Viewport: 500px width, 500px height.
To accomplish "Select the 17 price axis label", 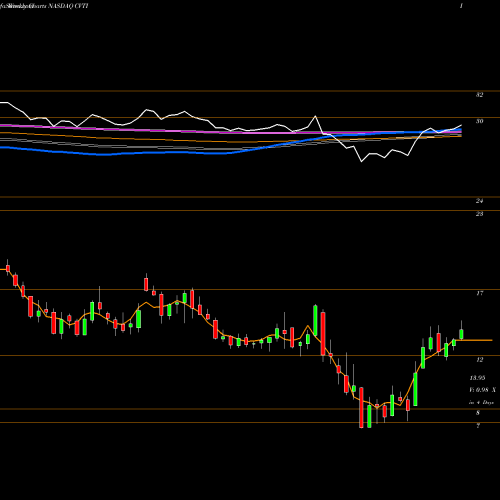I will pos(479,293).
